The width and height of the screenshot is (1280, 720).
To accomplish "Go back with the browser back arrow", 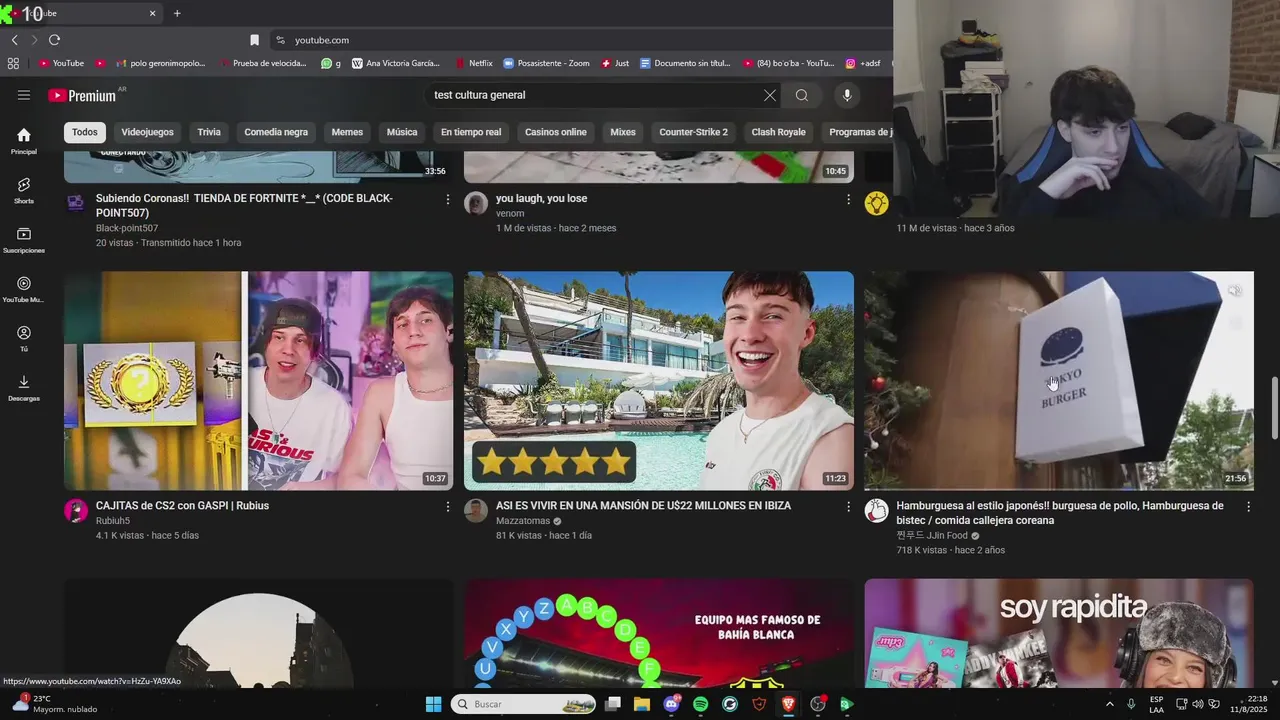I will (14, 40).
